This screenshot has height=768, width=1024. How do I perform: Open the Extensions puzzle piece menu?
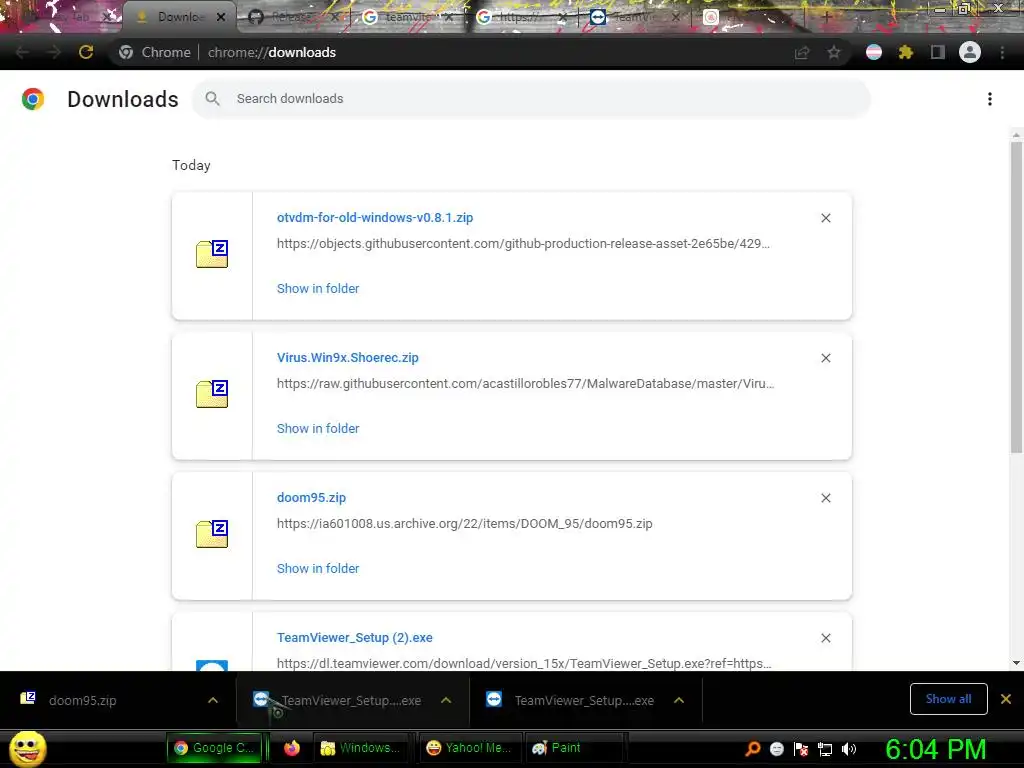pyautogui.click(x=905, y=52)
